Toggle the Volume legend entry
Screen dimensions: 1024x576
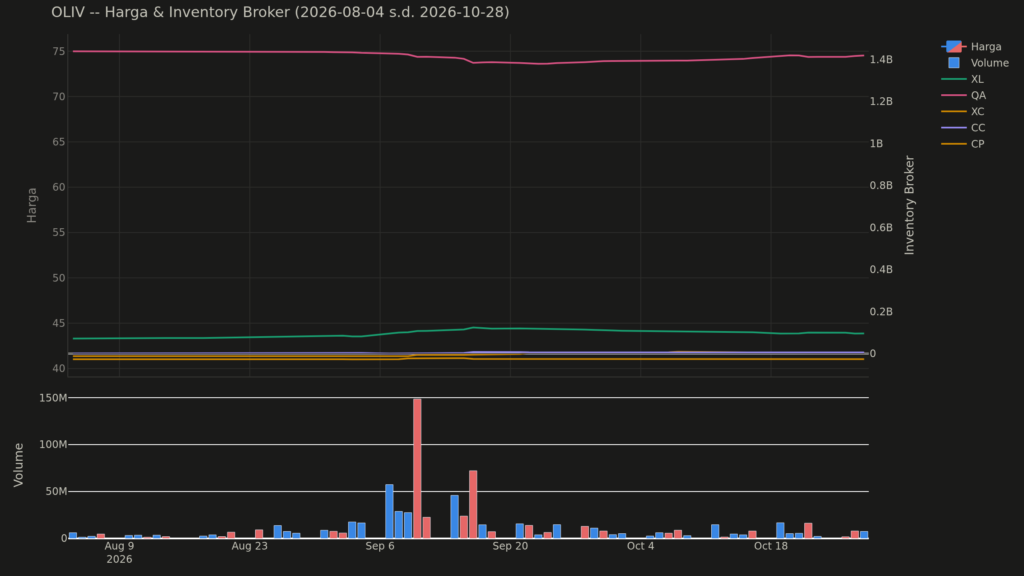[978, 63]
